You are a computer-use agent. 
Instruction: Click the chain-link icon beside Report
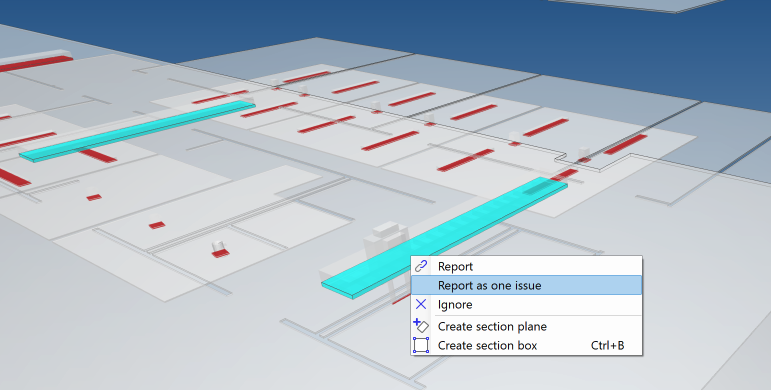(421, 266)
